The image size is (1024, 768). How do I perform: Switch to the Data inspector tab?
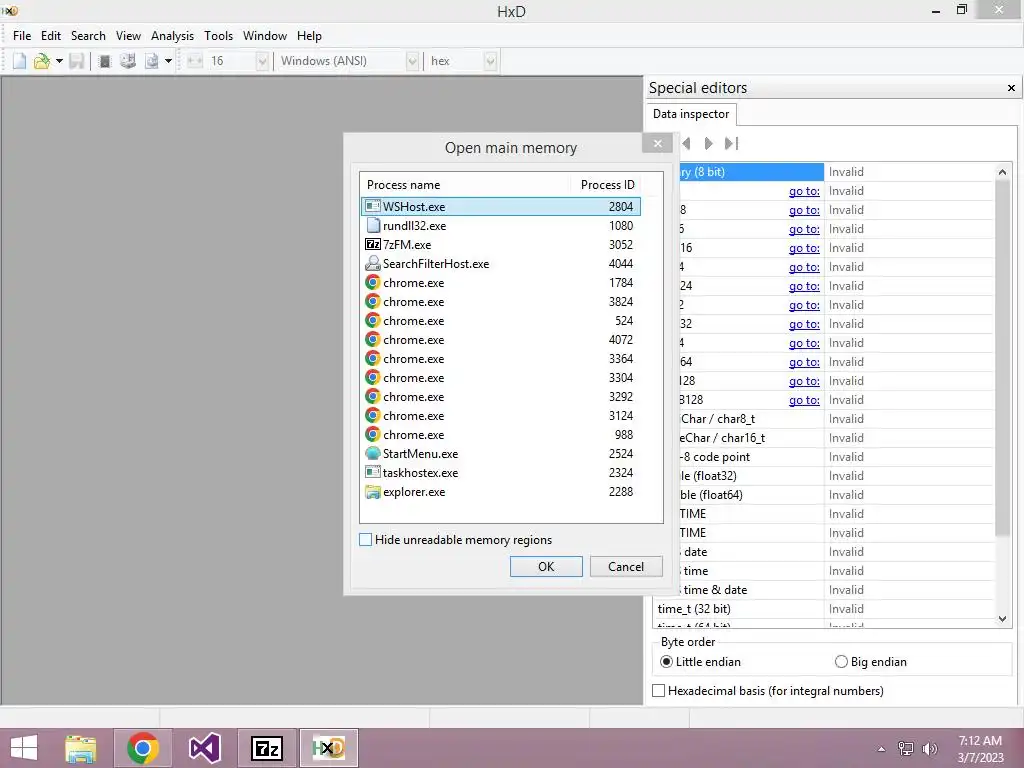coord(691,114)
